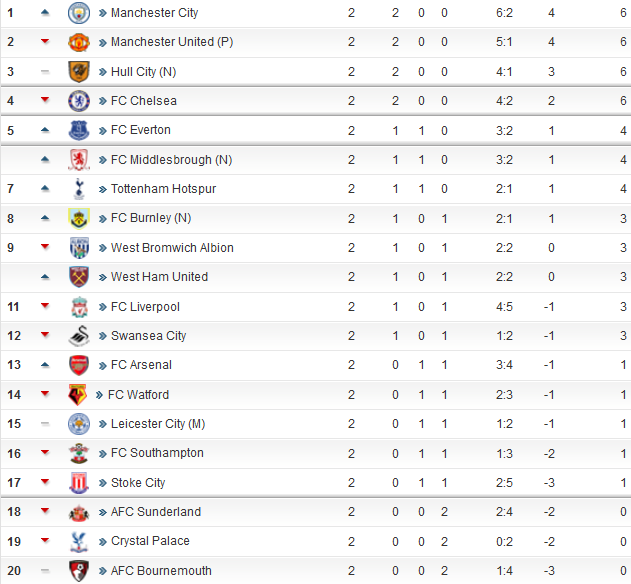Open the West Bromwich Albion team link

[172, 248]
